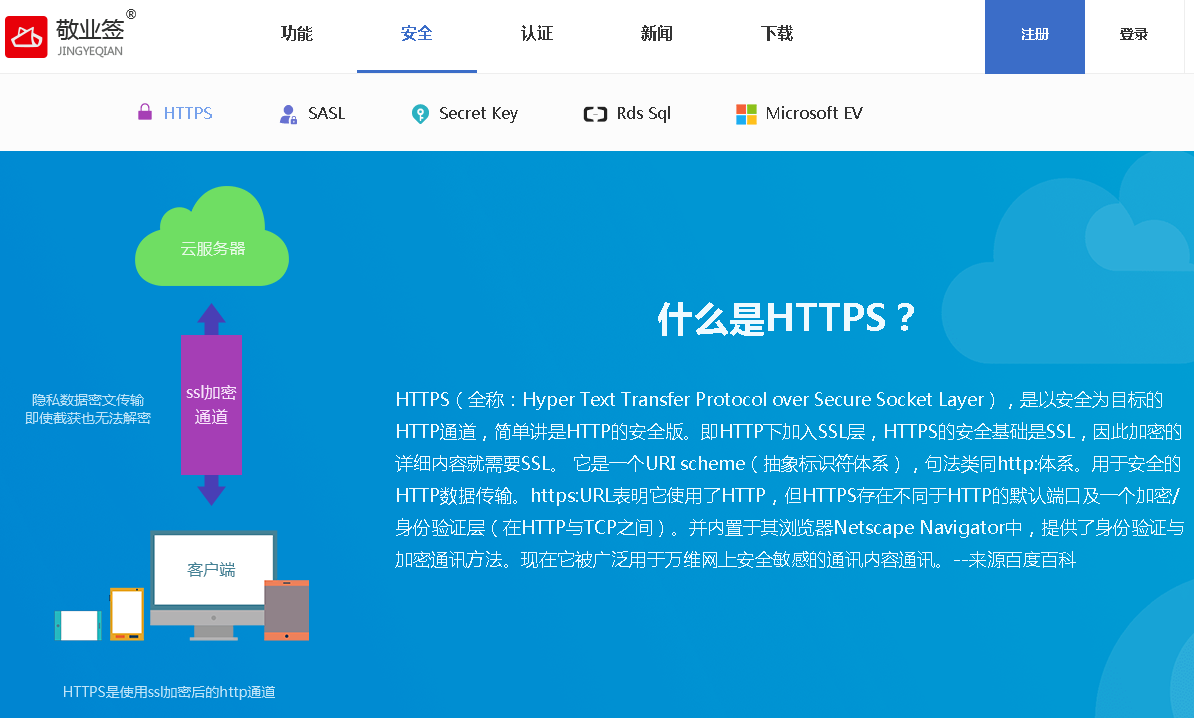Click the gray tablet with orange frame

coord(286,610)
